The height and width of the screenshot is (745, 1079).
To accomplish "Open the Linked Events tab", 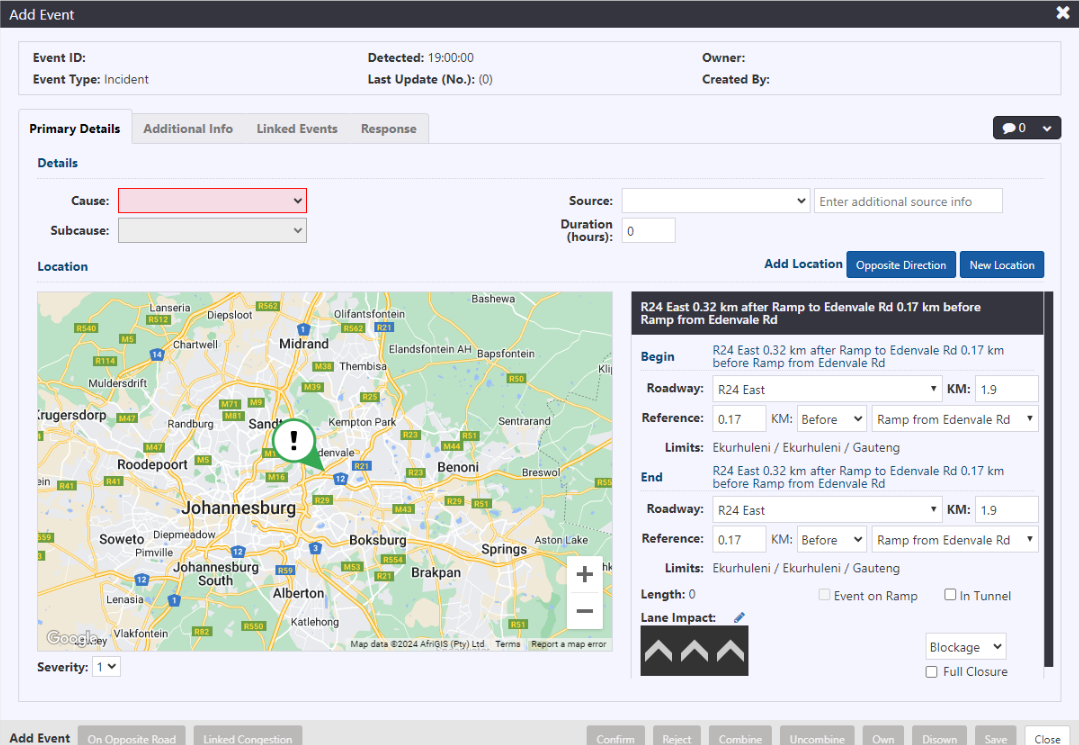I will (297, 129).
